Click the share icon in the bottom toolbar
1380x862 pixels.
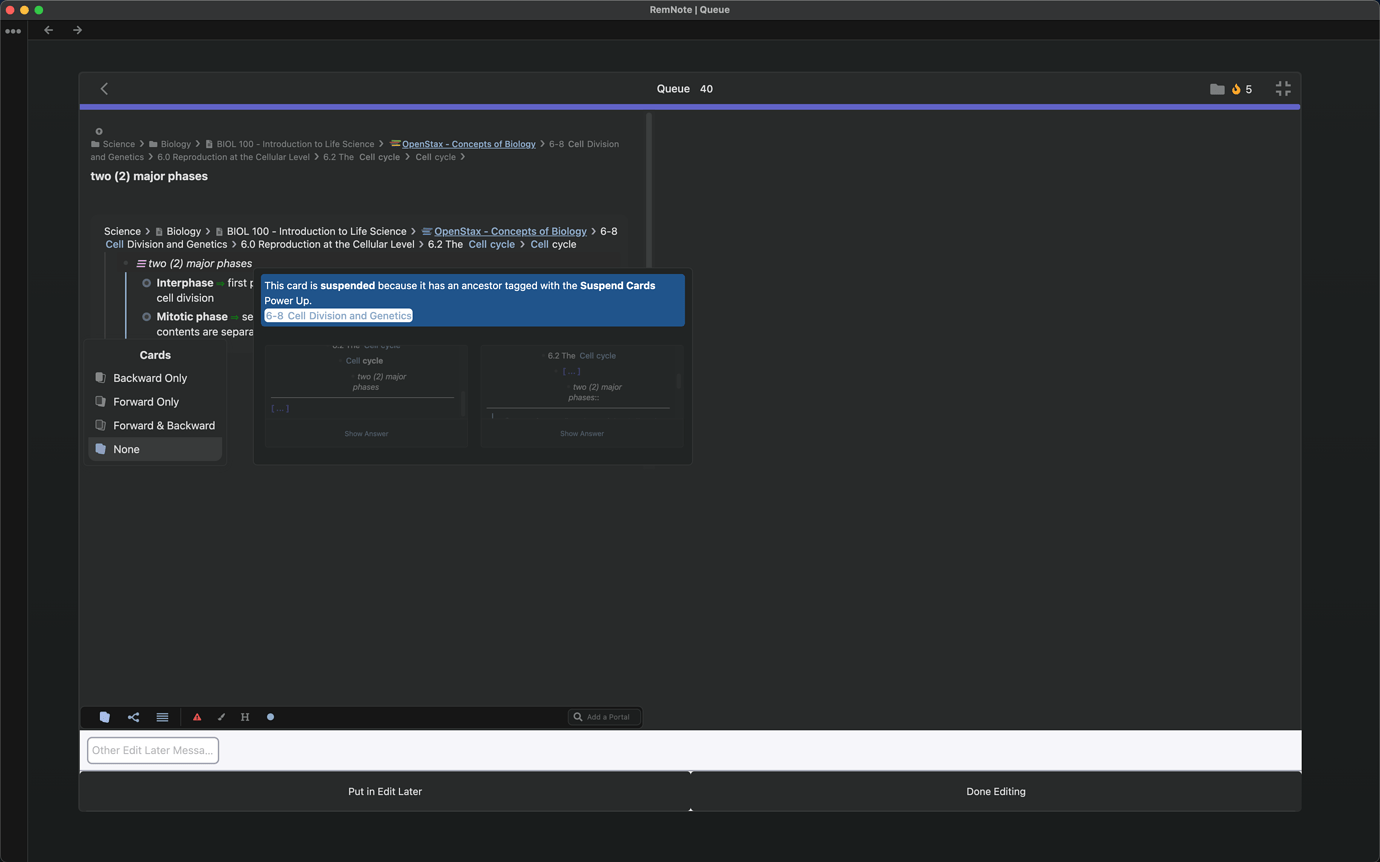tap(133, 717)
